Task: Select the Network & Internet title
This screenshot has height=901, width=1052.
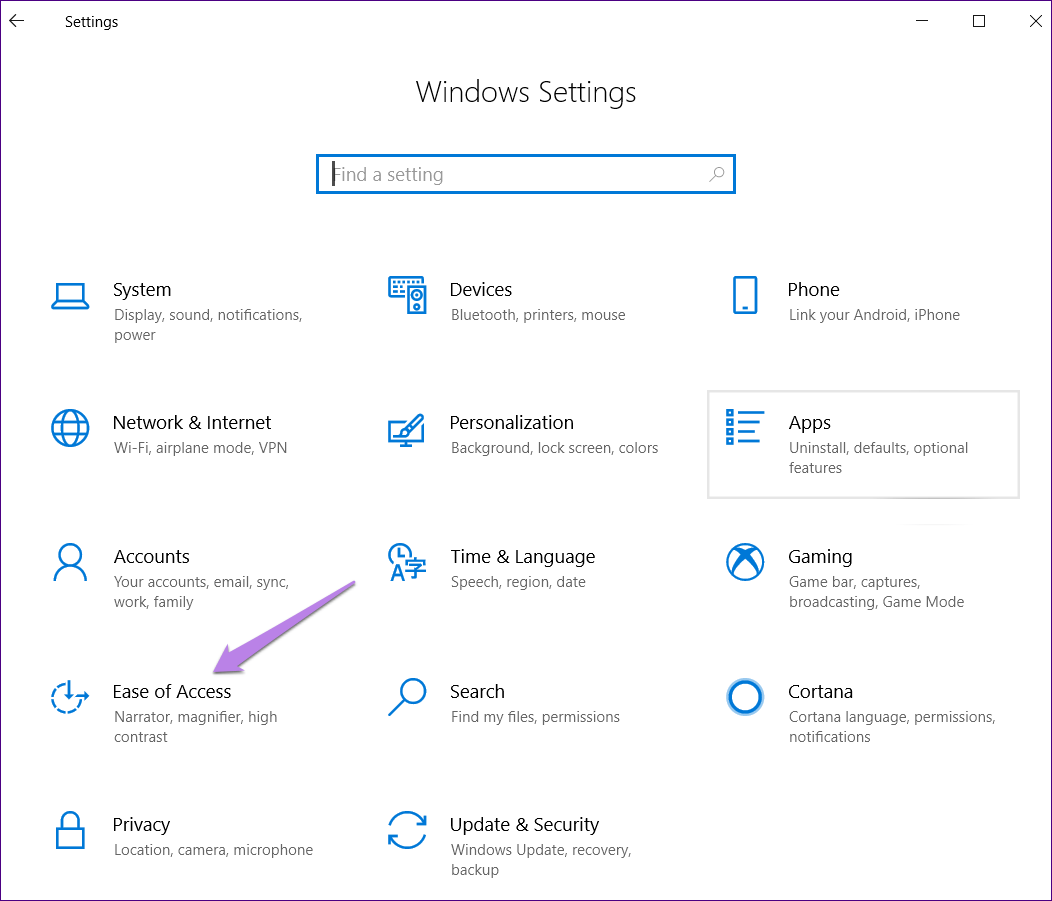Action: 192,423
